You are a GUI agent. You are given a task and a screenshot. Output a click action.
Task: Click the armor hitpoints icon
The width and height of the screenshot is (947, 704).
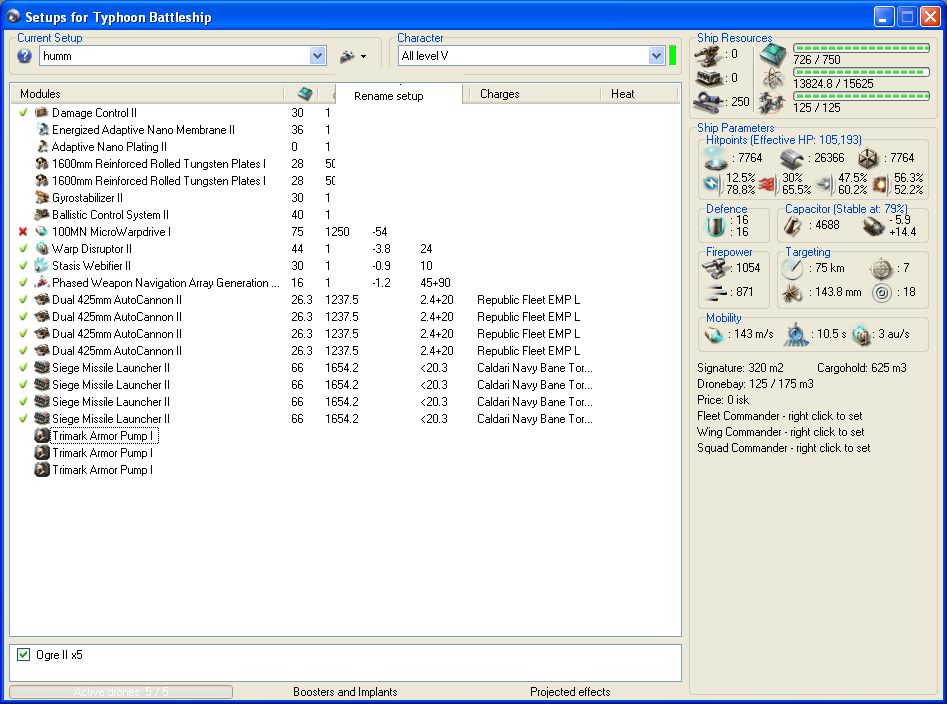[793, 158]
